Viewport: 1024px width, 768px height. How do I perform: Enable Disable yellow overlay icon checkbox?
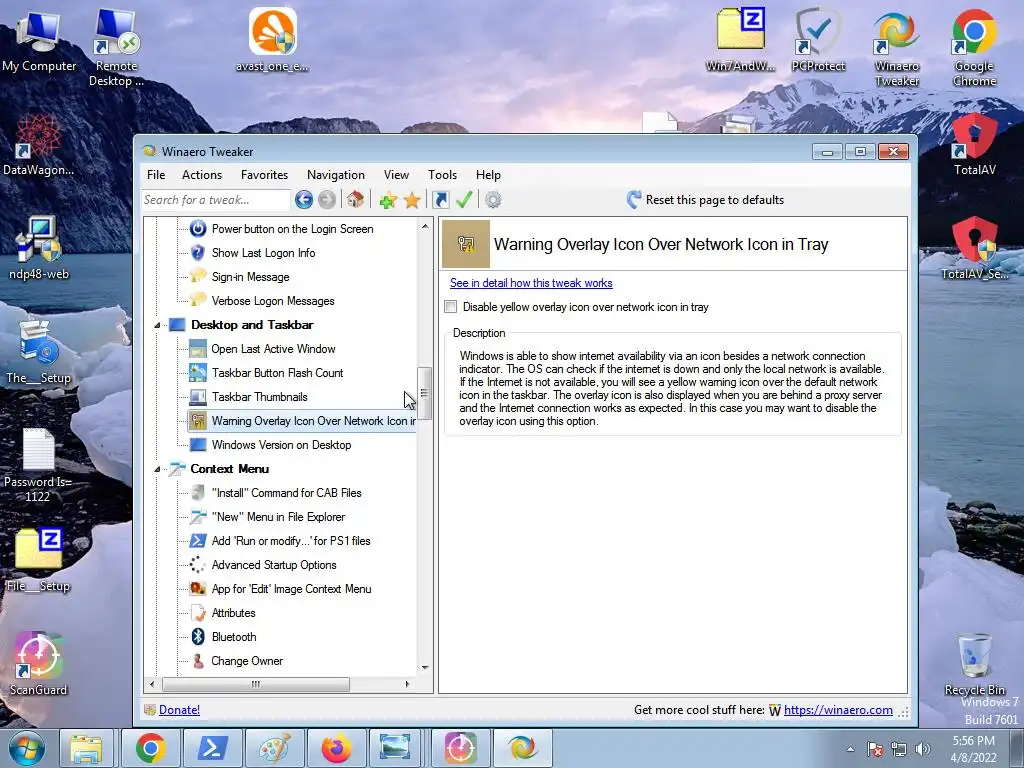[451, 307]
